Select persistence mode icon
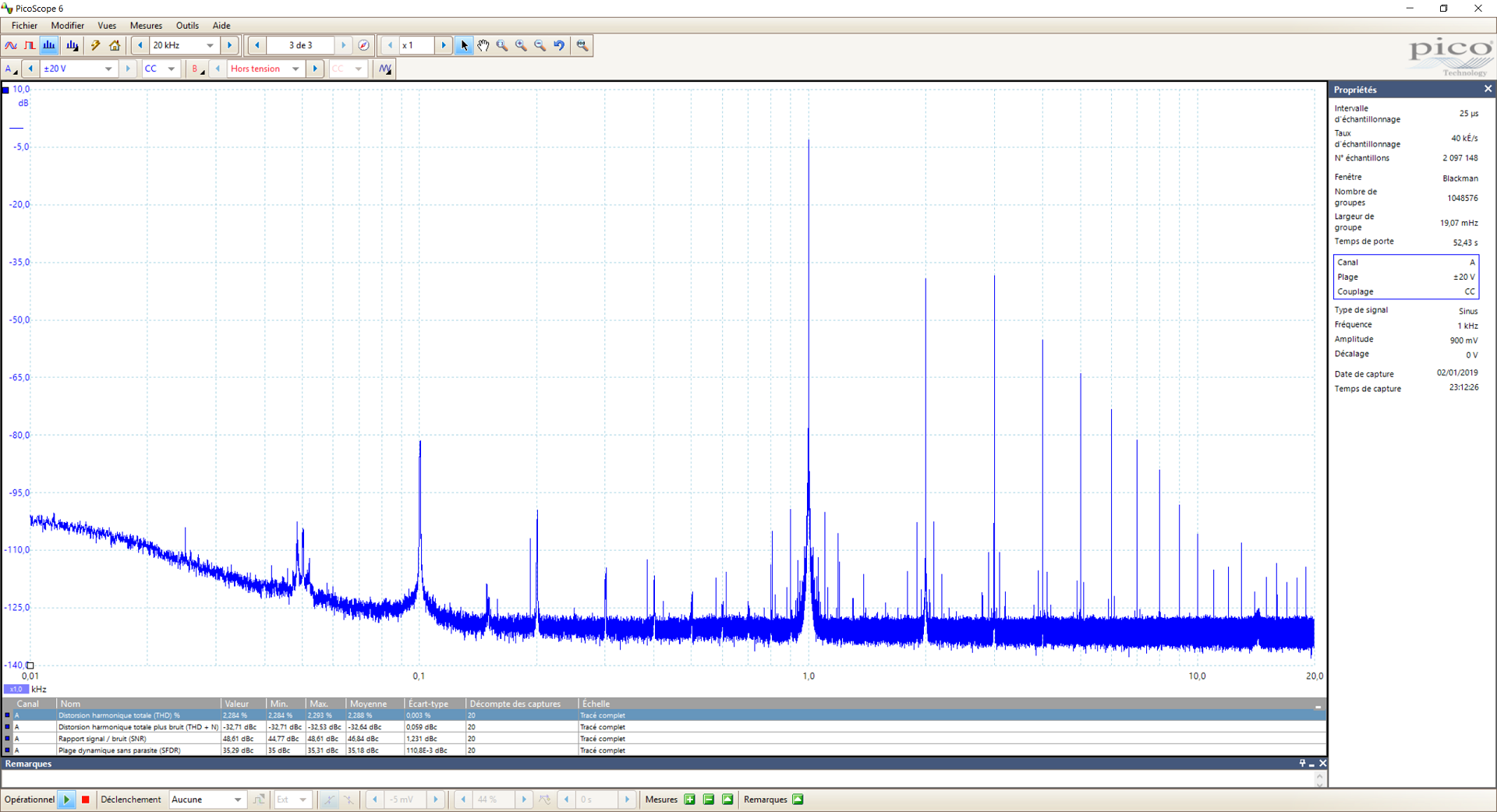Viewport: 1497px width, 812px height. tap(30, 45)
